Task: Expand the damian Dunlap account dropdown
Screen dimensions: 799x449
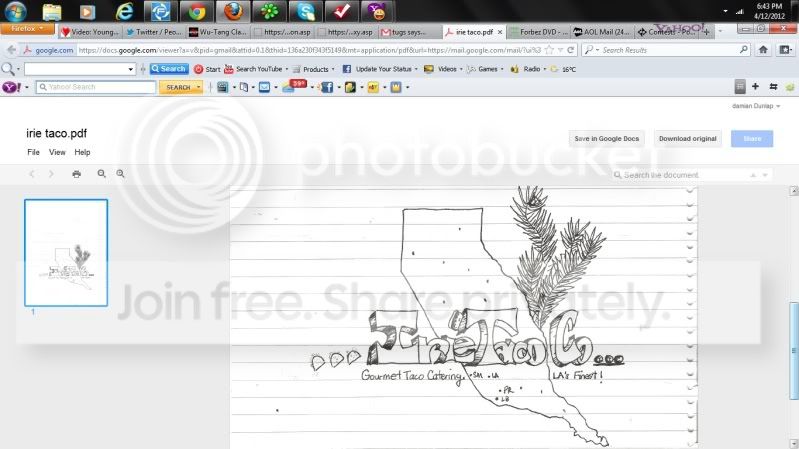Action: [x=756, y=106]
